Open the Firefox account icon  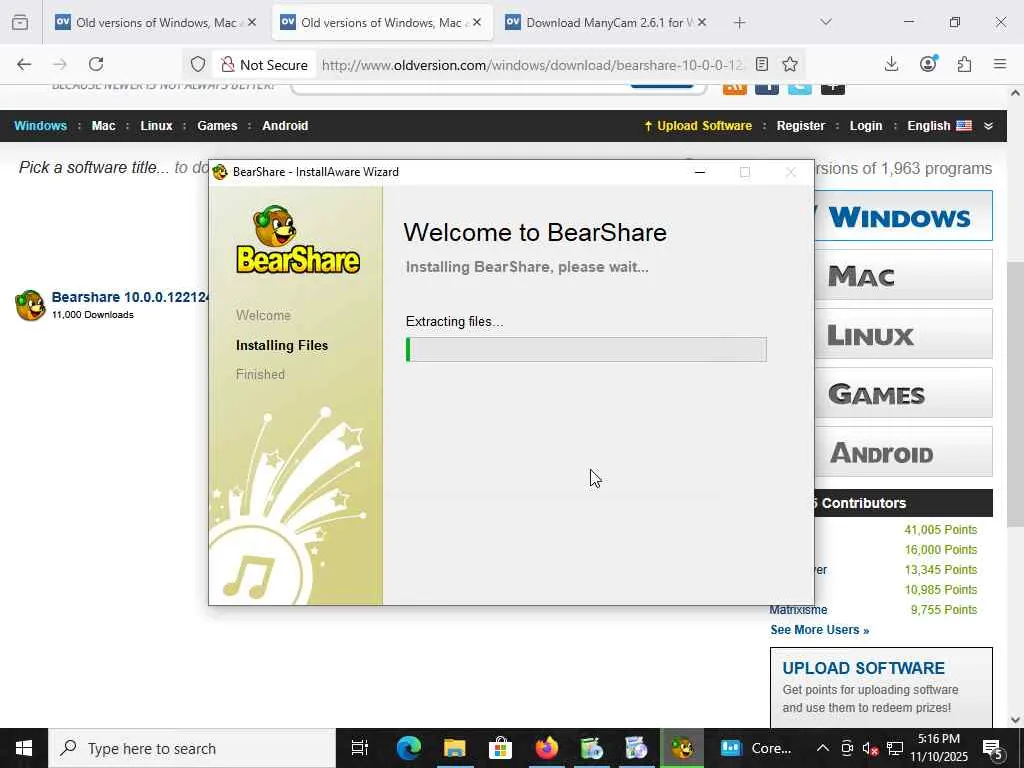click(x=928, y=64)
